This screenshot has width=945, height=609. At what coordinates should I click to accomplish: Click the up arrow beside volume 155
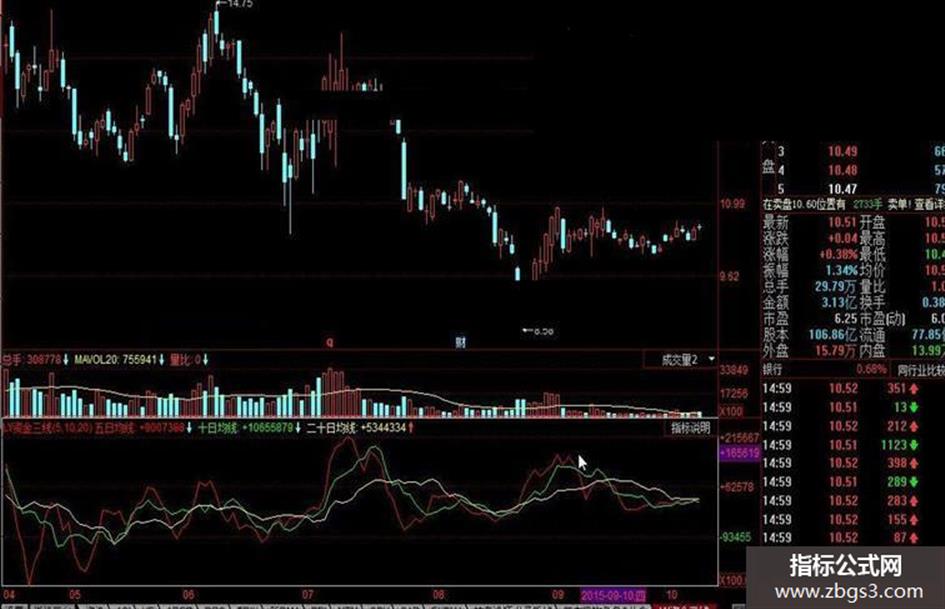coord(914,519)
